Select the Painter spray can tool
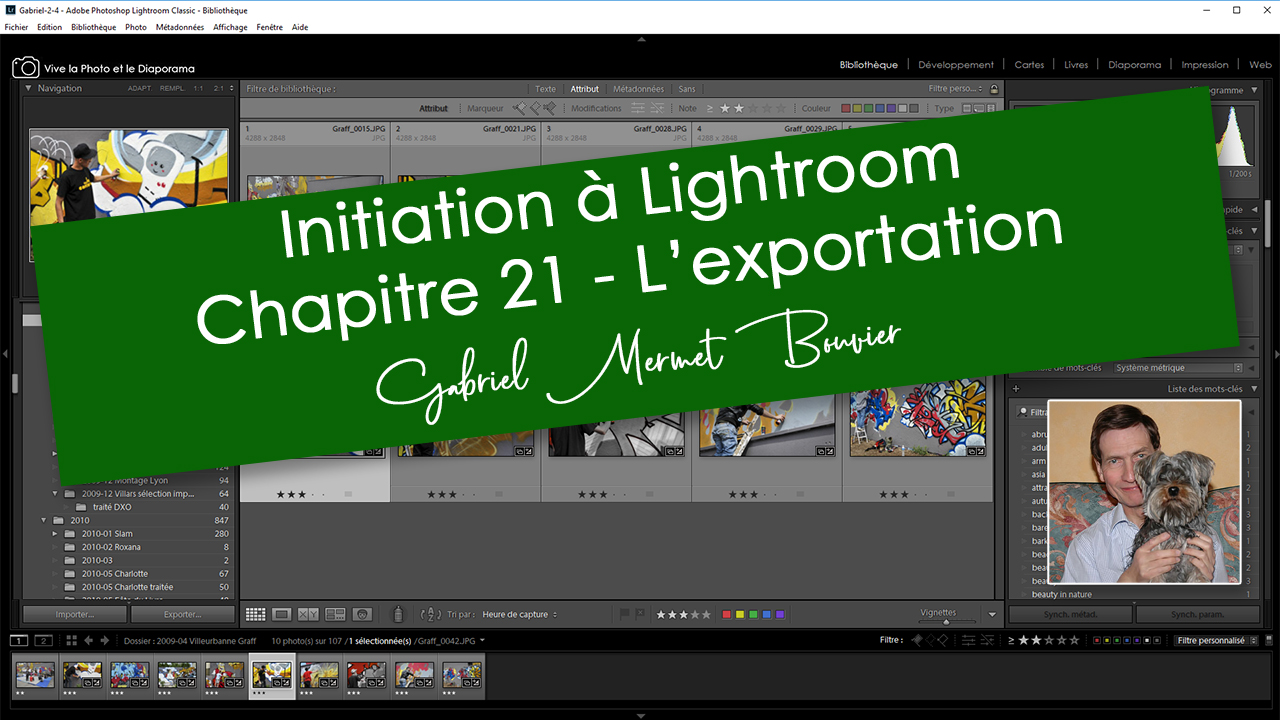 [x=397, y=614]
